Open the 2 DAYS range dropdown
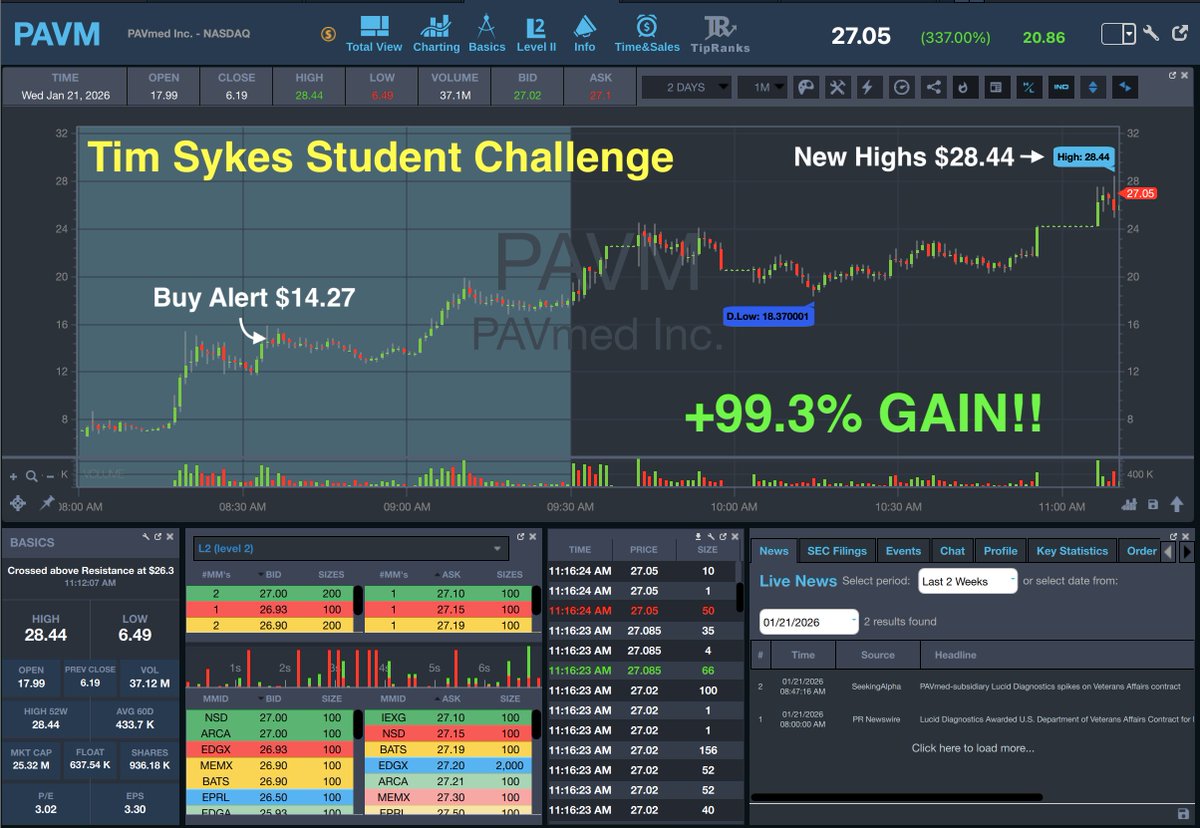1200x828 pixels. [686, 87]
